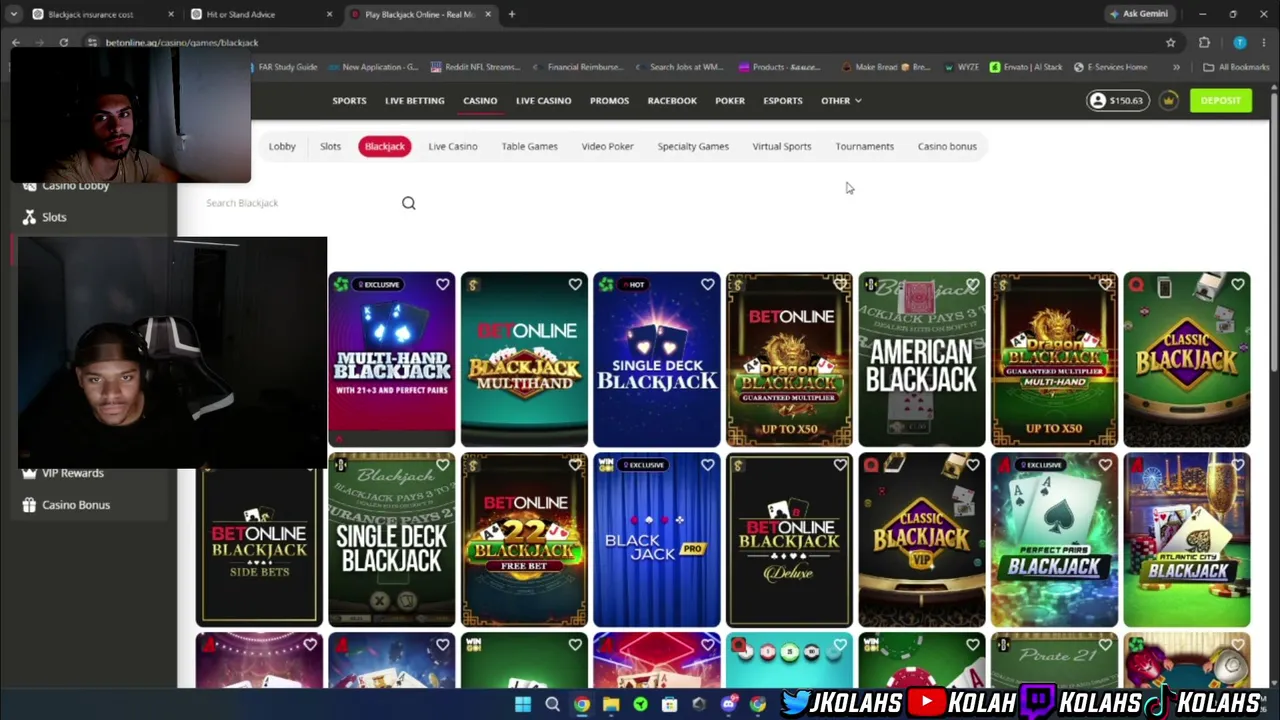Toggle favorite heart on Blackjack Pro
1280x720 pixels.
(x=707, y=465)
